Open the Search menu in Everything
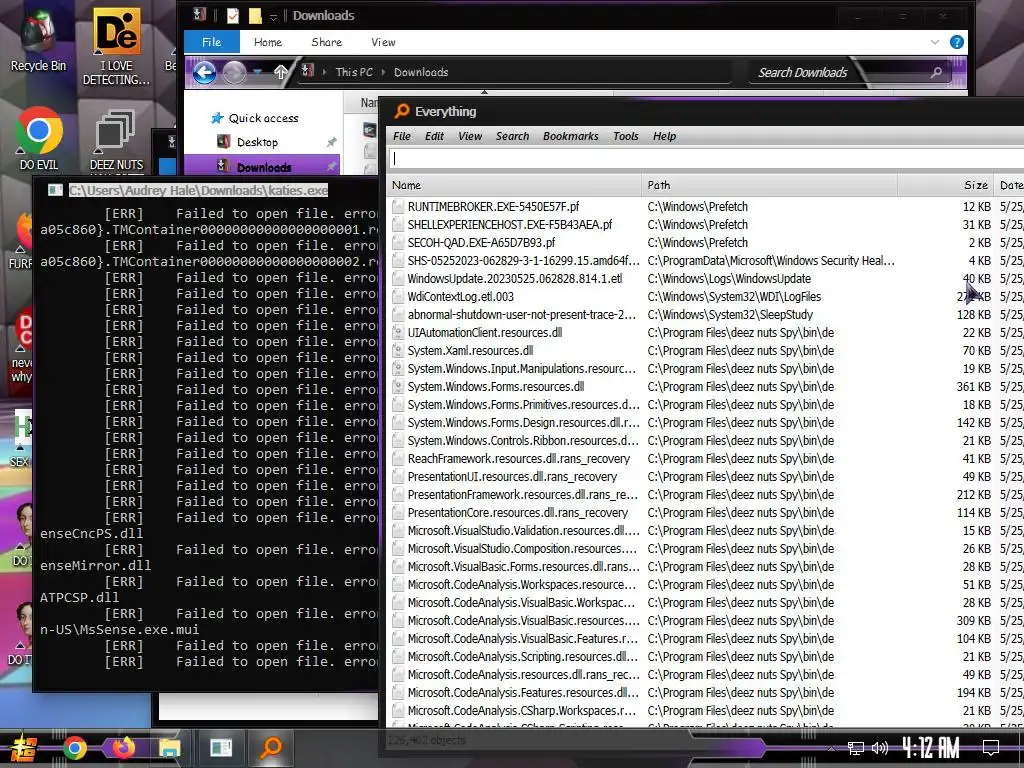 [512, 136]
